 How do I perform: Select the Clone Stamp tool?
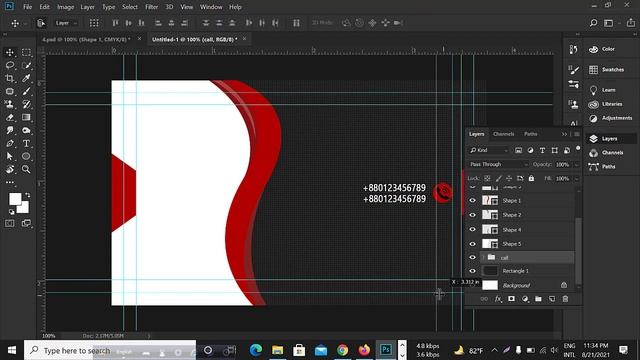10,104
